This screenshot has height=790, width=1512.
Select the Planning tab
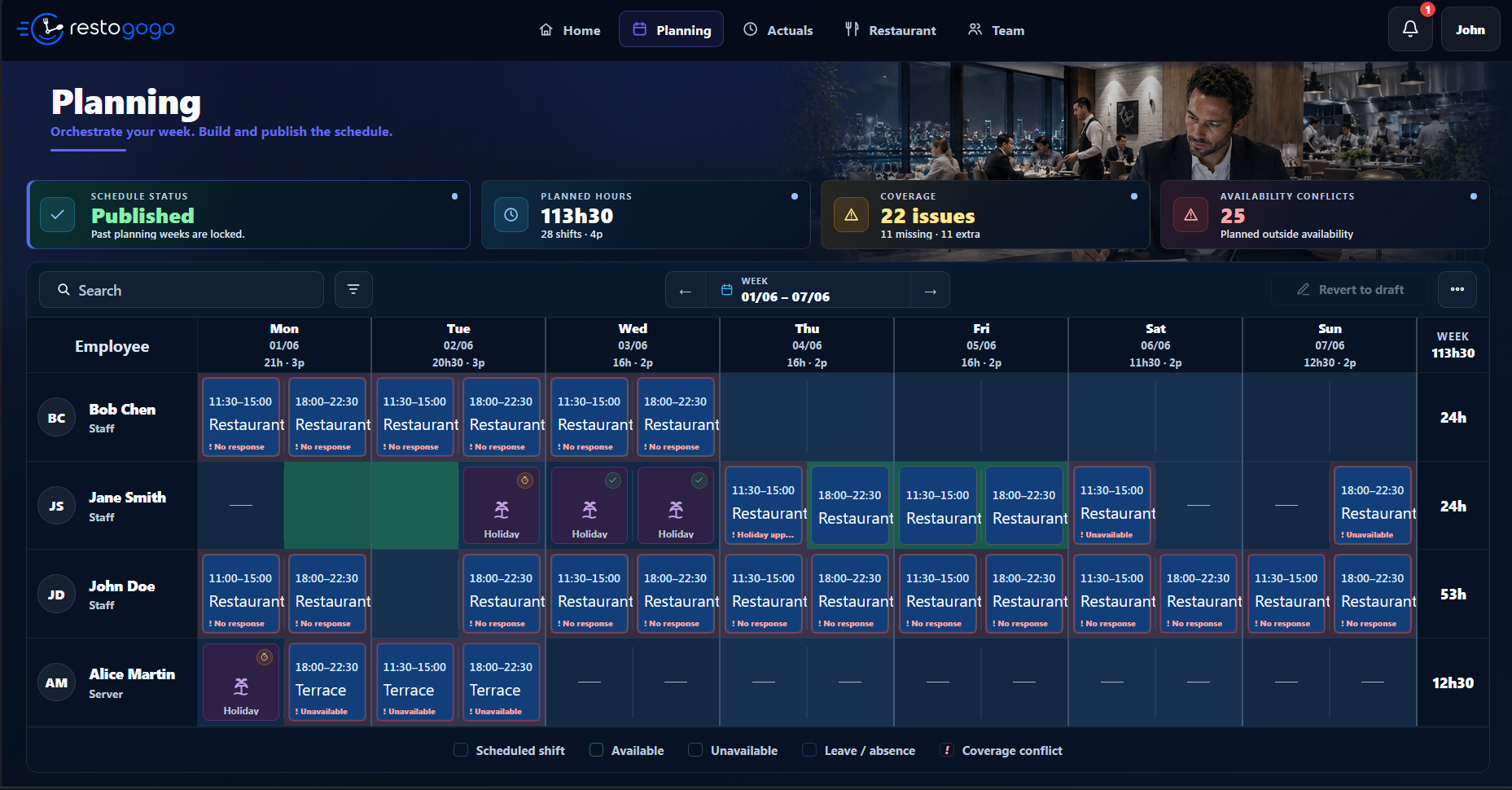(x=672, y=30)
